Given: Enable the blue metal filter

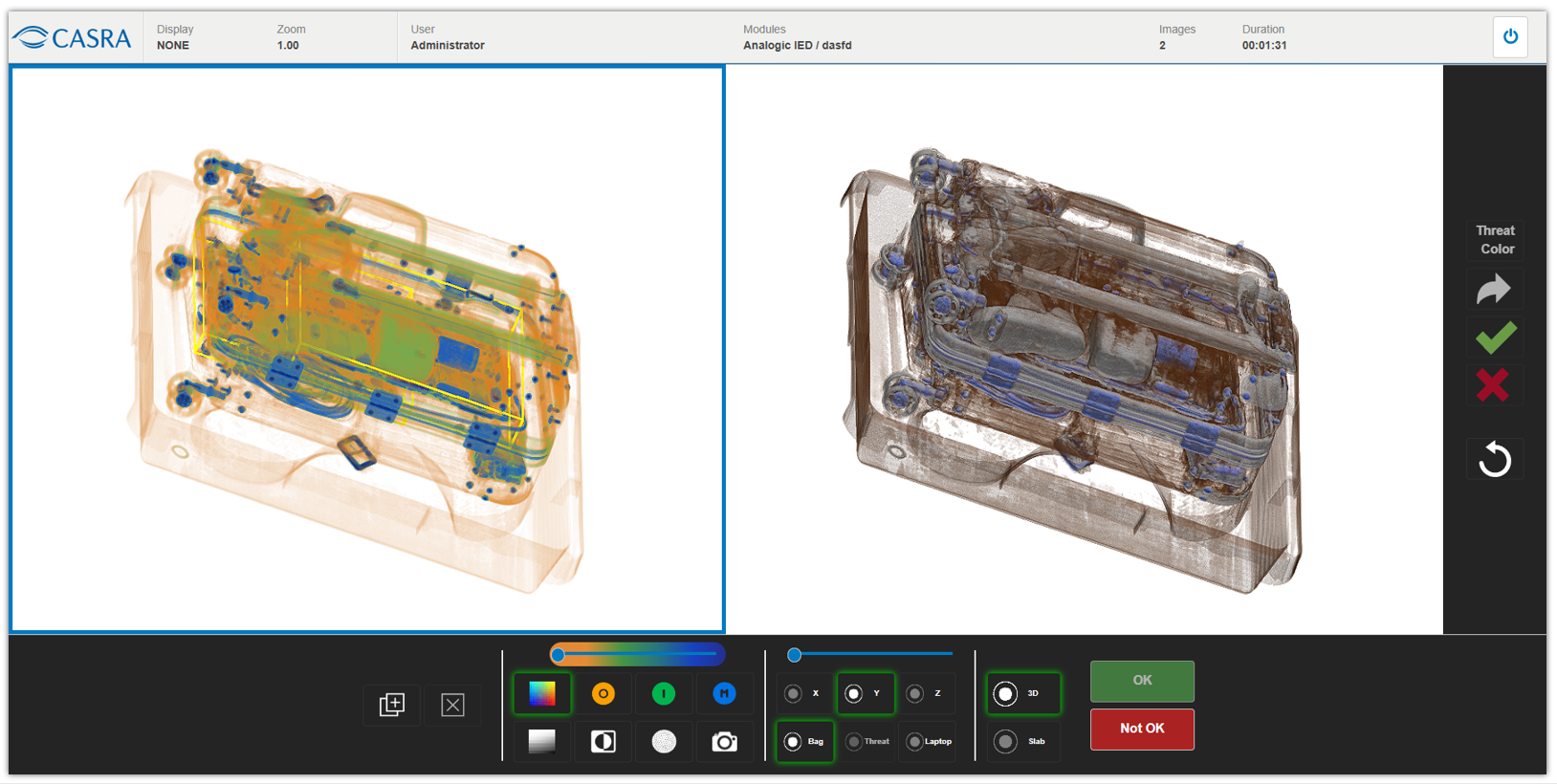Looking at the screenshot, I should (x=724, y=693).
